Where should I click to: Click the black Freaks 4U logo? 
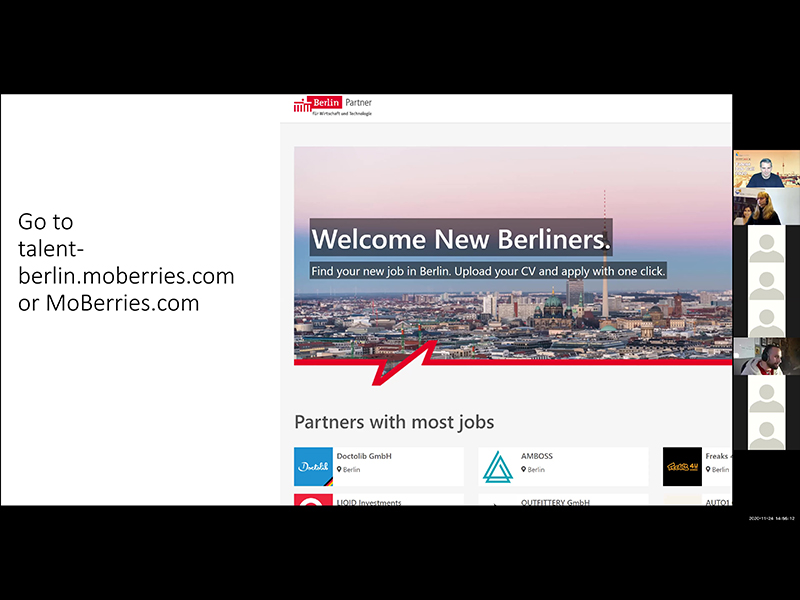[682, 466]
